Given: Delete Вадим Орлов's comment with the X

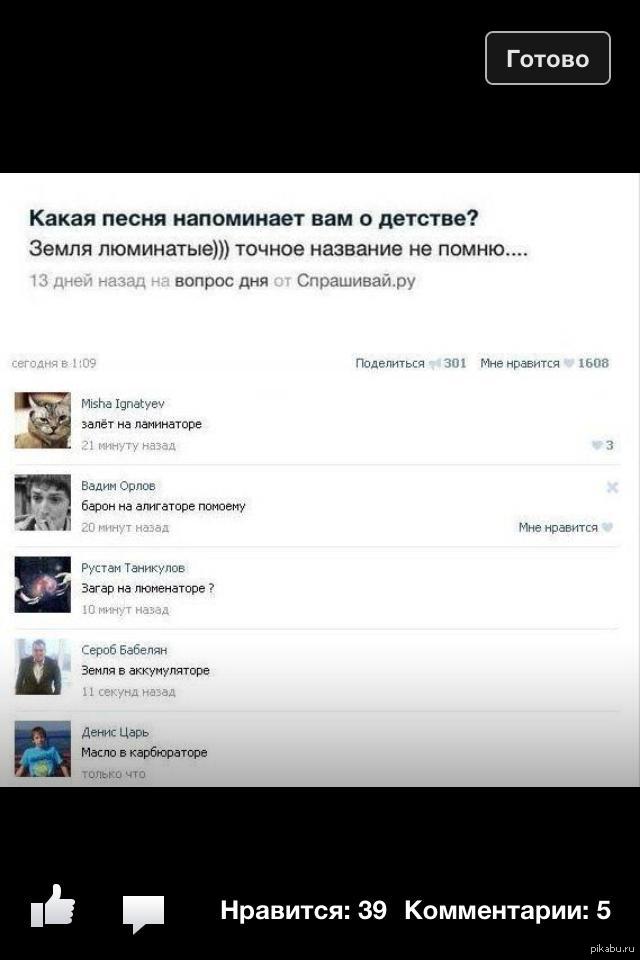Looking at the screenshot, I should [x=612, y=487].
